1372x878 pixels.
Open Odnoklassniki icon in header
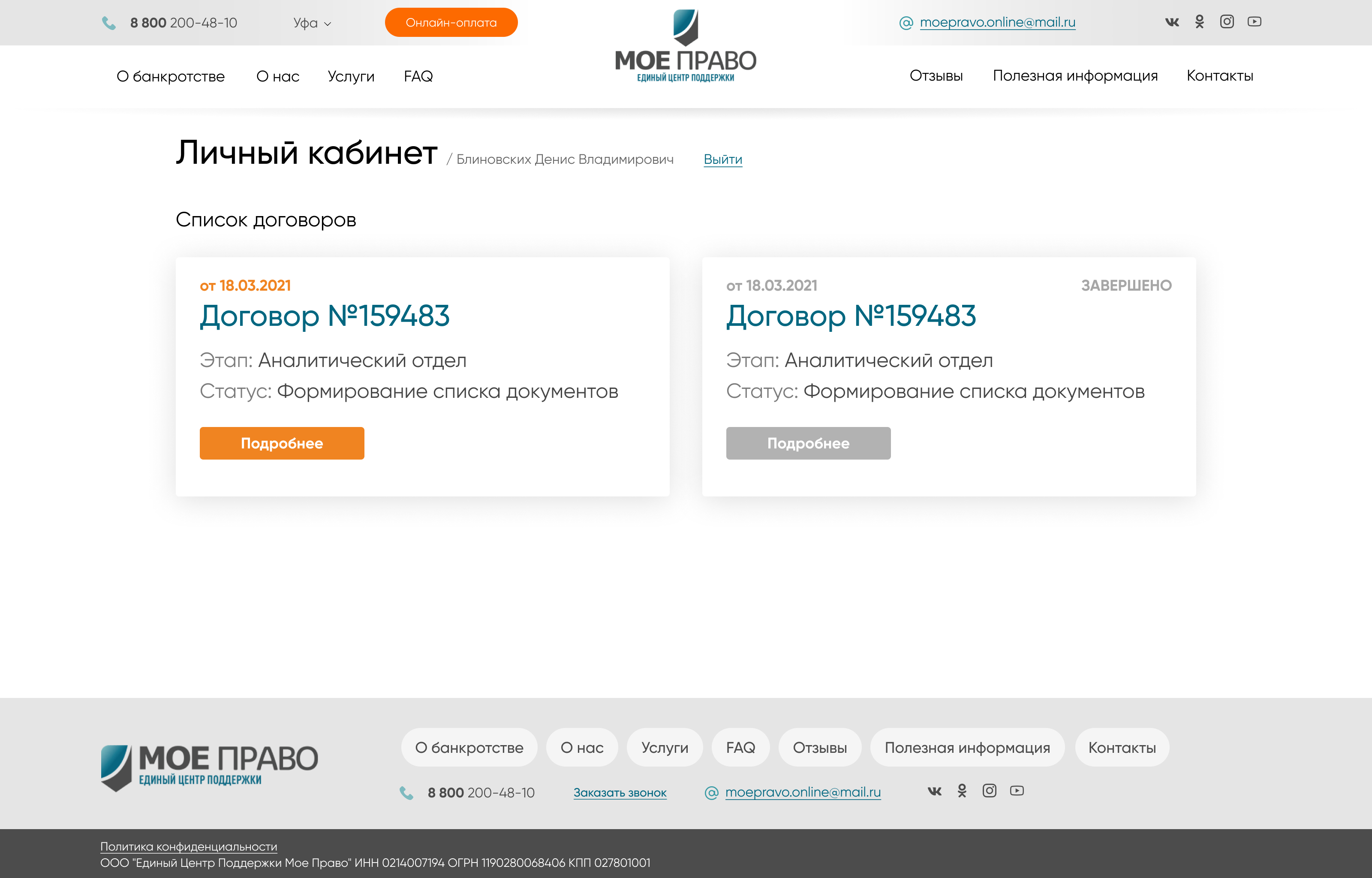pyautogui.click(x=1199, y=22)
